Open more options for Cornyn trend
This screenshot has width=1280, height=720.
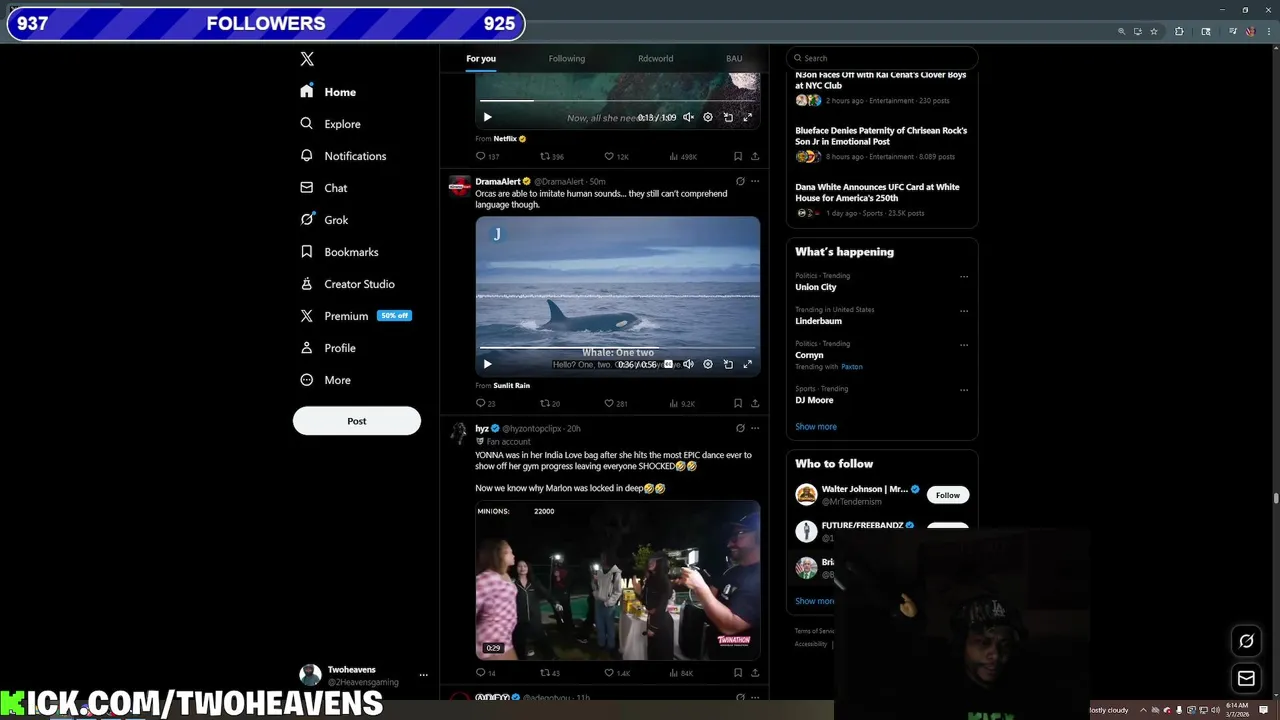[x=964, y=344]
